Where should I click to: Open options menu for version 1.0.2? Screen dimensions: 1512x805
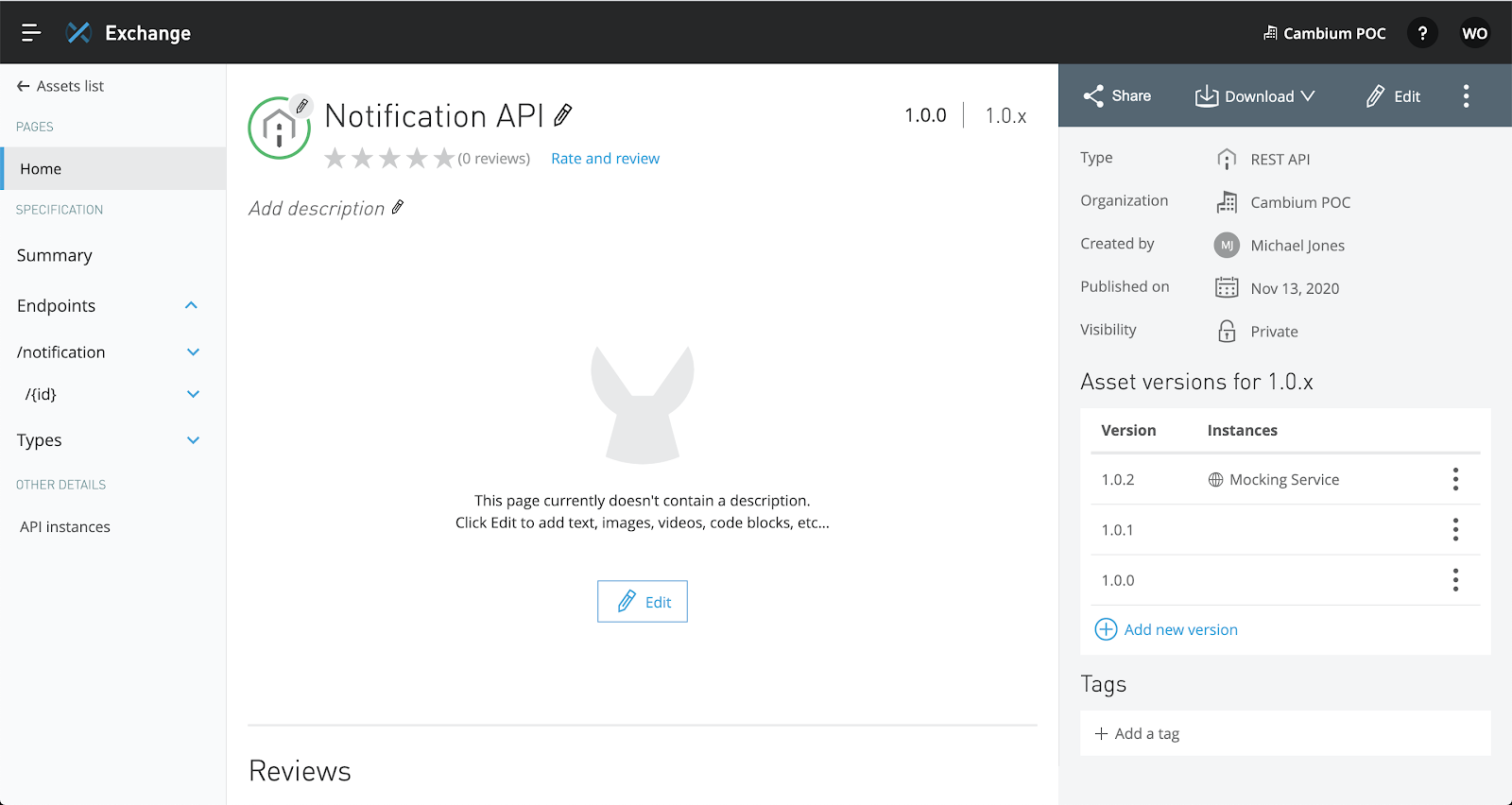tap(1455, 480)
